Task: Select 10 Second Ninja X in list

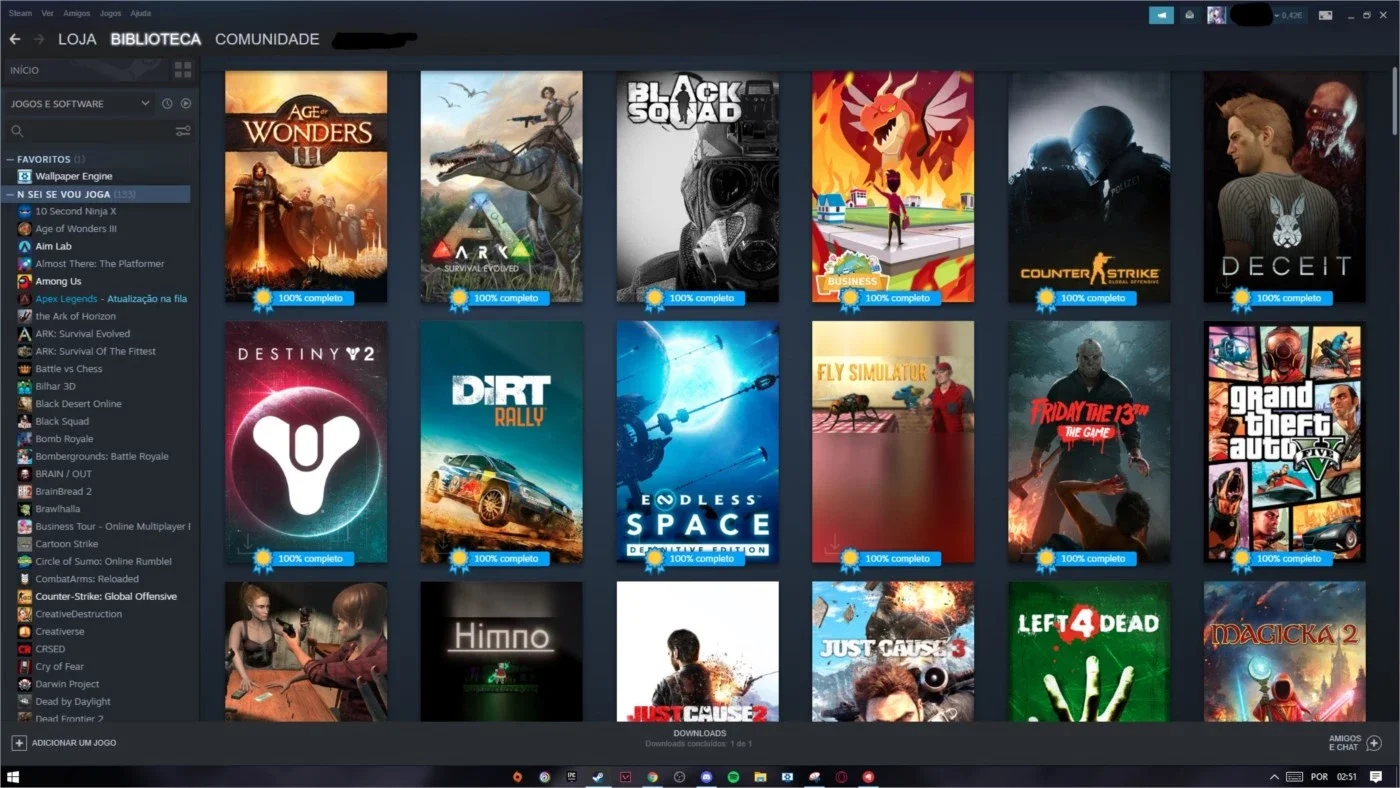Action: click(76, 211)
